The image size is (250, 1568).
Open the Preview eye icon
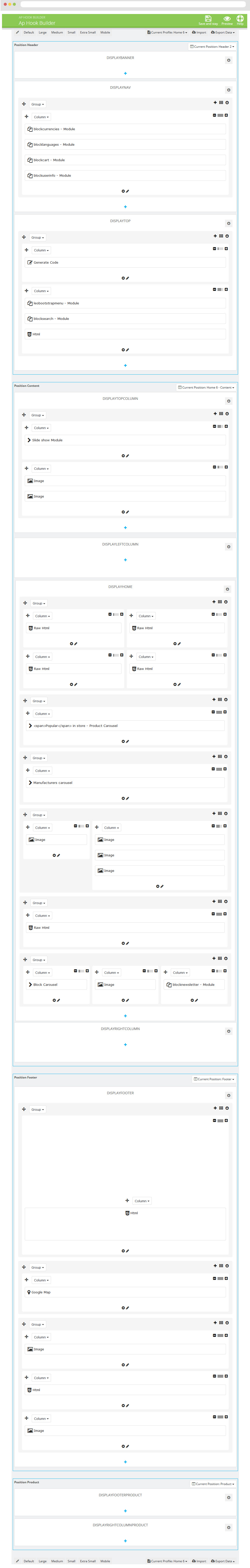[x=227, y=19]
